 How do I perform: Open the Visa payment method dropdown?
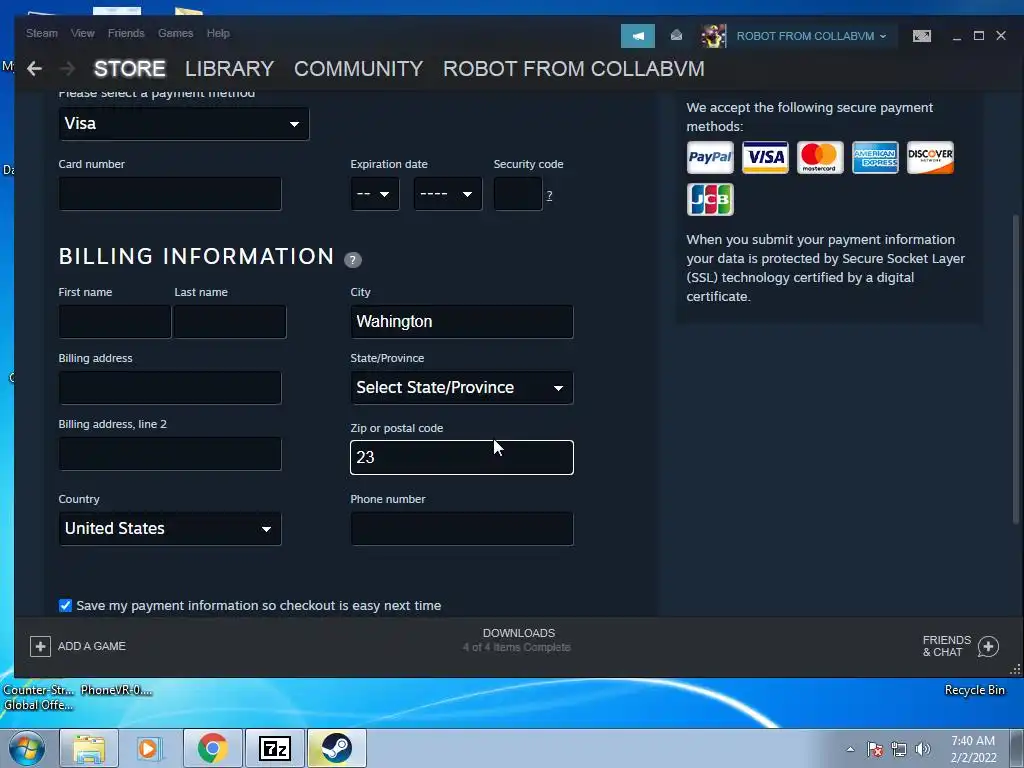(x=184, y=123)
